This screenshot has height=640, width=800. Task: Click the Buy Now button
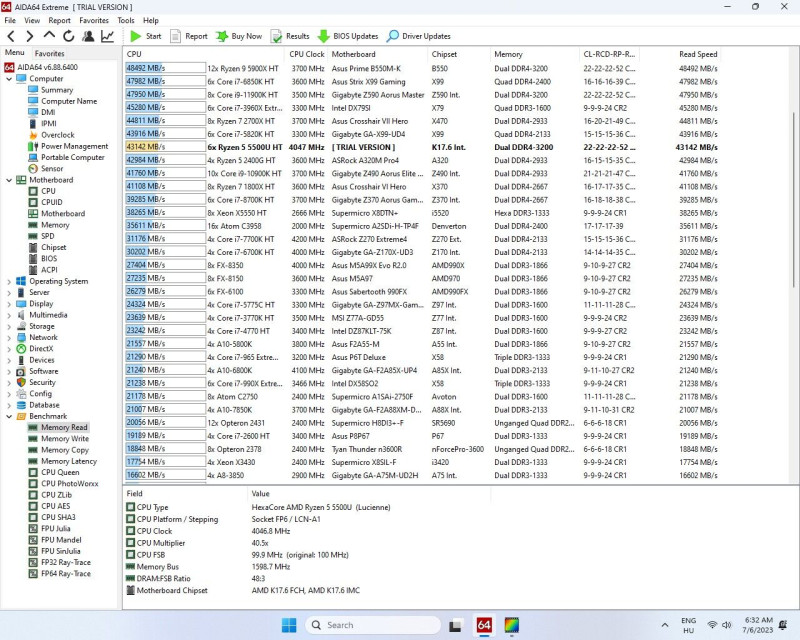coord(239,36)
